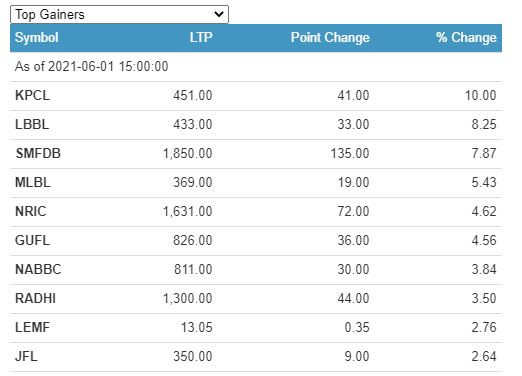Select the MLBL stock symbol

[x=33, y=182]
